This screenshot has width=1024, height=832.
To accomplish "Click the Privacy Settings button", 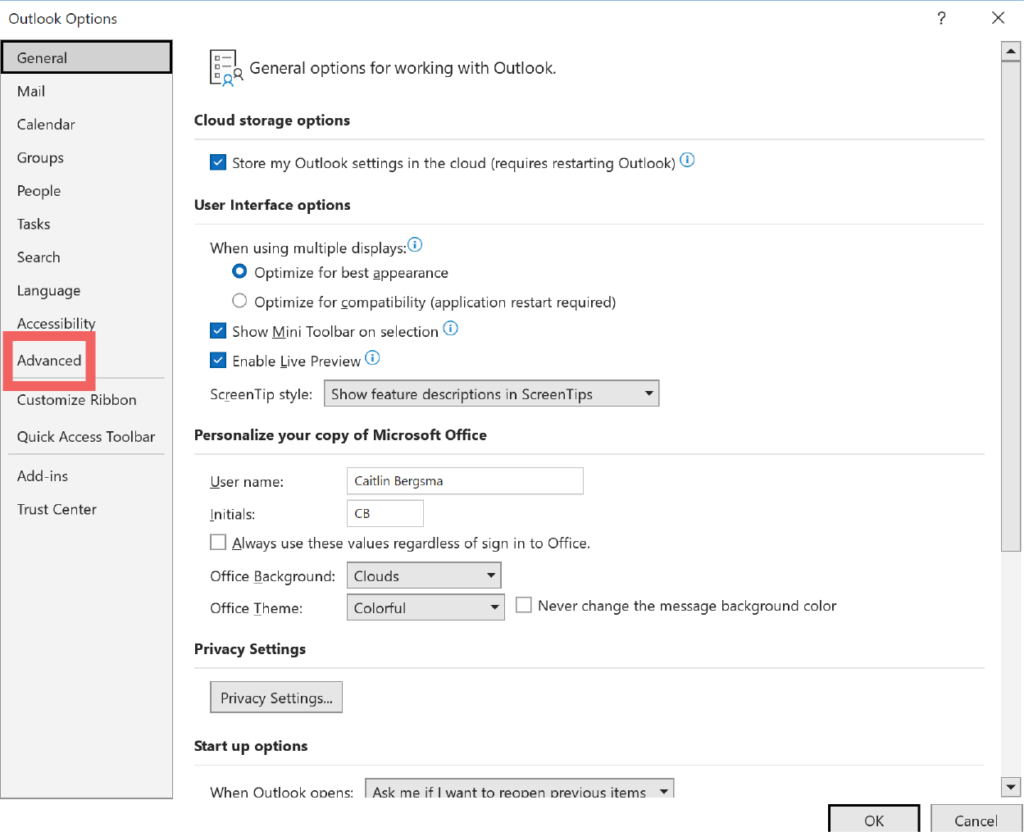I will click(x=276, y=697).
